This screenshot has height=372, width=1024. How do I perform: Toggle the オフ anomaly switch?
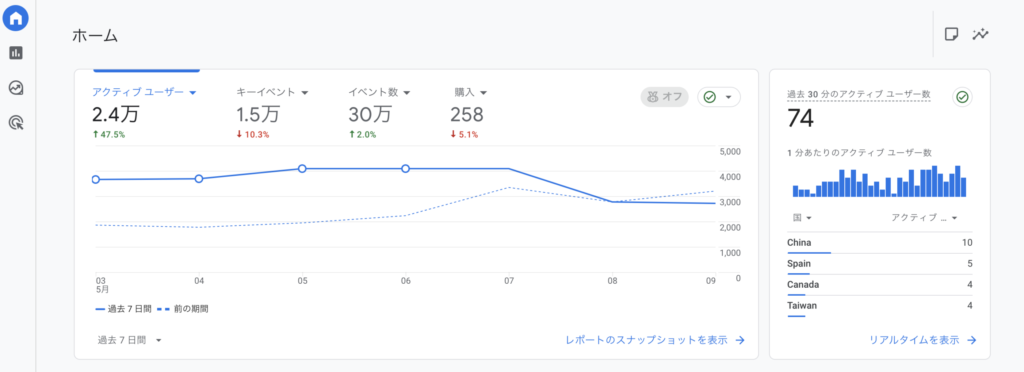pyautogui.click(x=664, y=97)
